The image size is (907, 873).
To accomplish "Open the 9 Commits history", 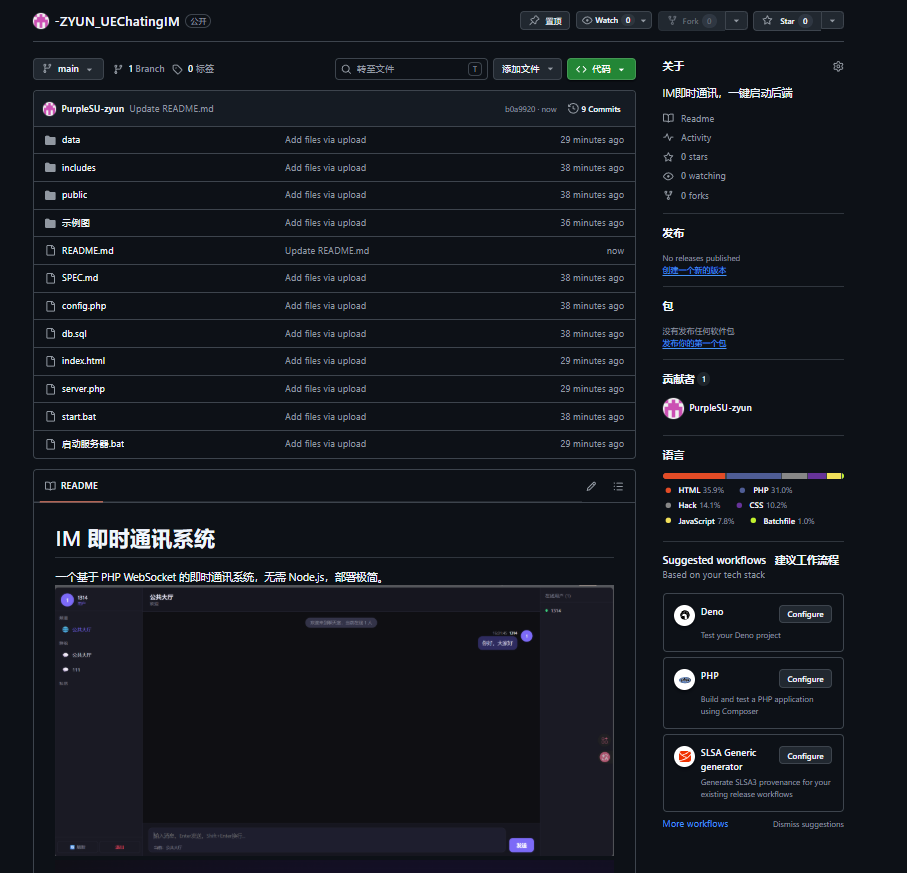I will (x=594, y=109).
